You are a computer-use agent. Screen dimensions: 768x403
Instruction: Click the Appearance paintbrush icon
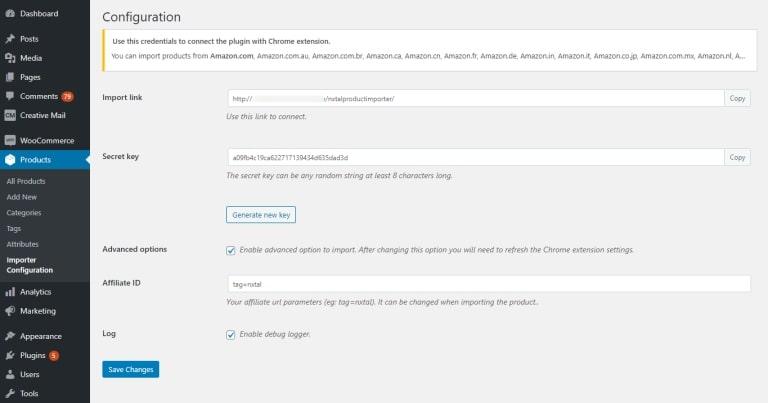click(10, 336)
